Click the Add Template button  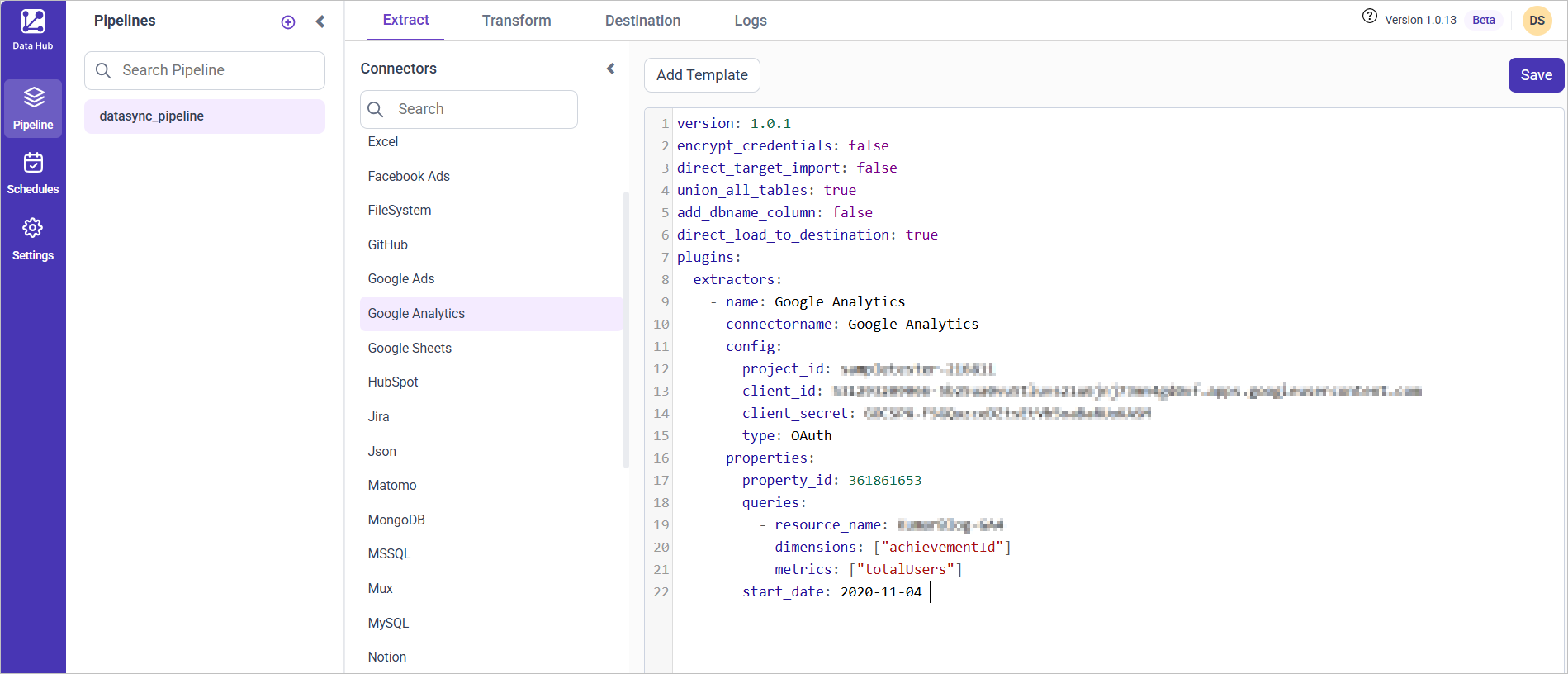(702, 75)
